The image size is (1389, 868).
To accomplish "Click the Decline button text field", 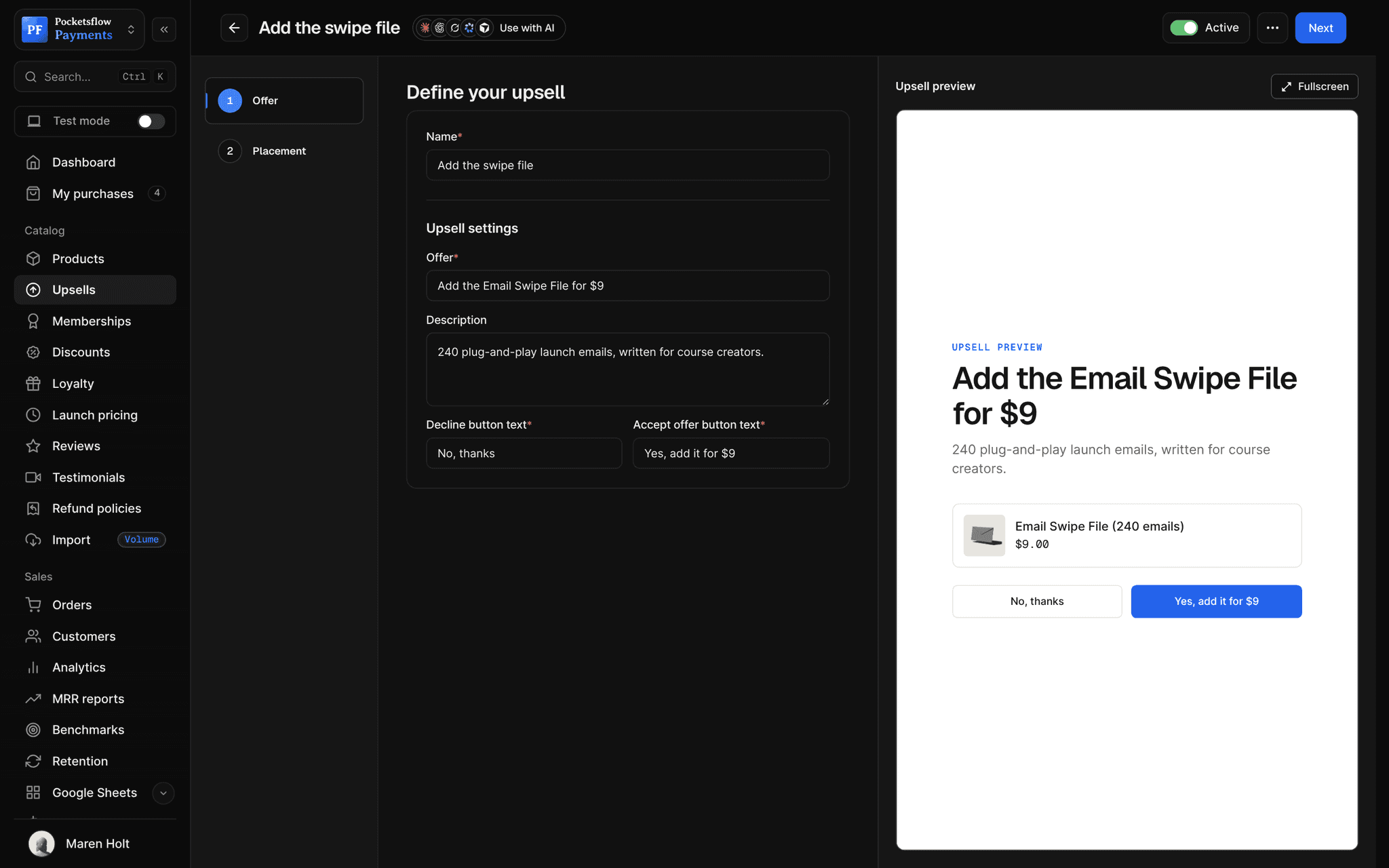I will point(524,453).
